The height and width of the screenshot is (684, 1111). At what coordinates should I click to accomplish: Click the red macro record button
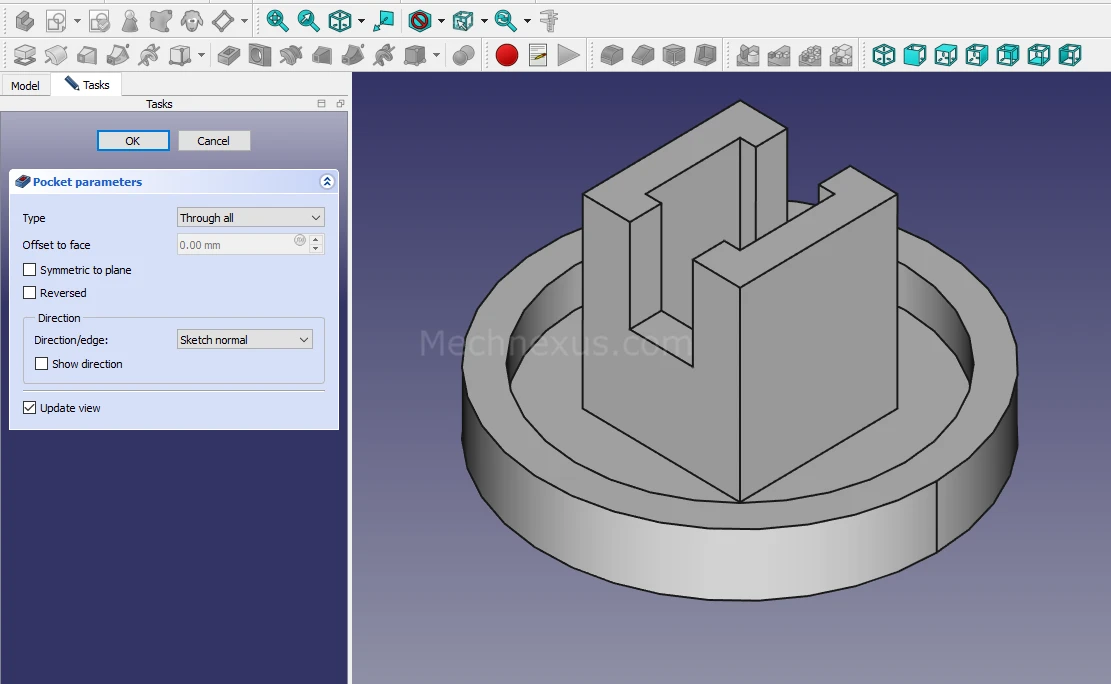coord(507,55)
